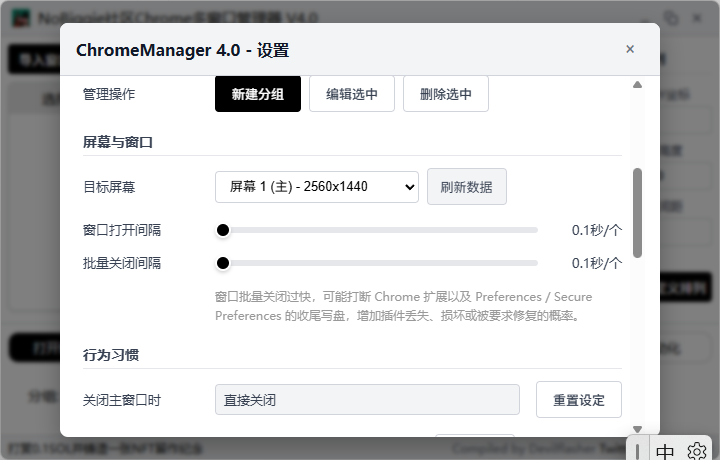Click the 目标屏幕 label
The image size is (720, 460).
(x=109, y=187)
